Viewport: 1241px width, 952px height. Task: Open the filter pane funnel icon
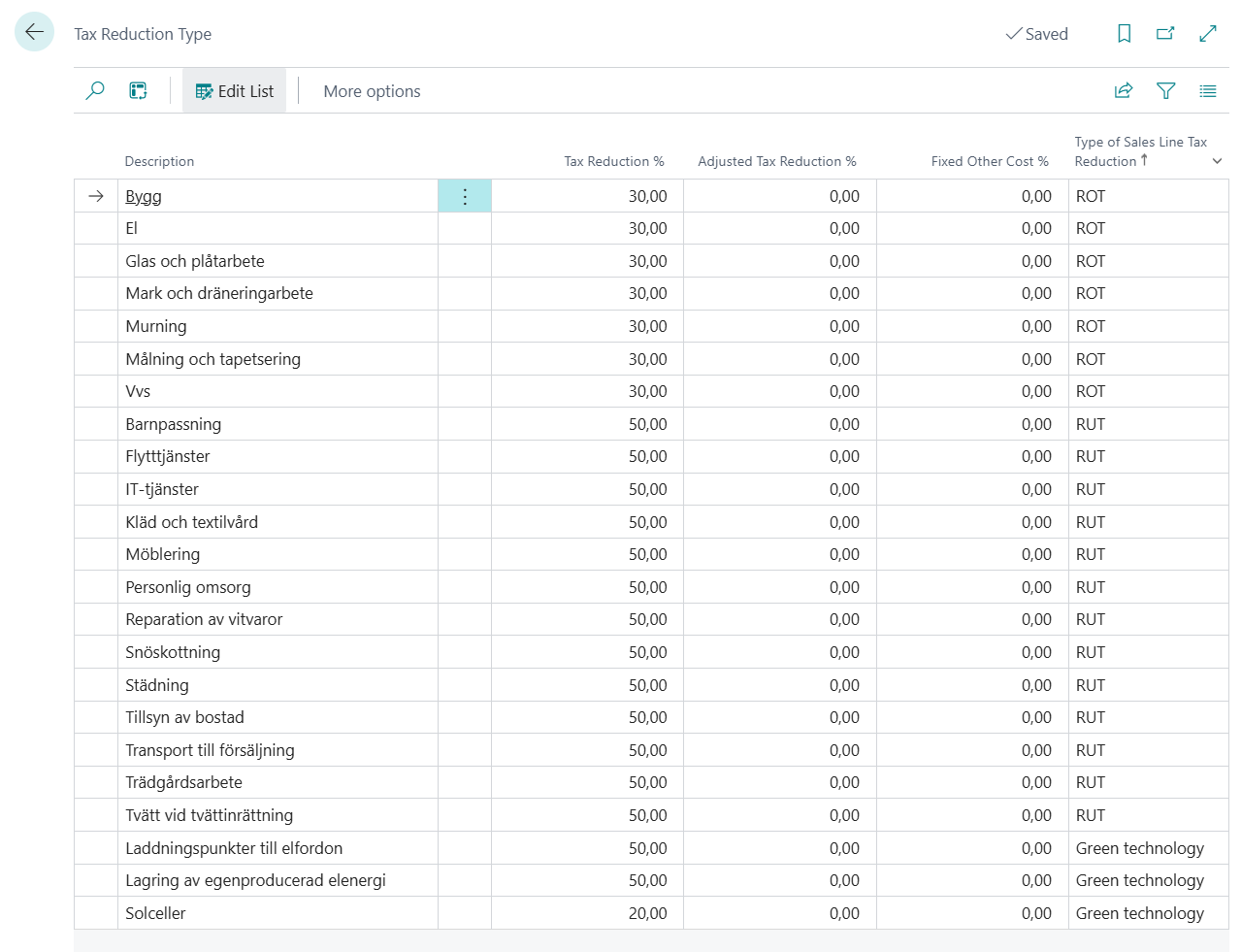point(1166,90)
